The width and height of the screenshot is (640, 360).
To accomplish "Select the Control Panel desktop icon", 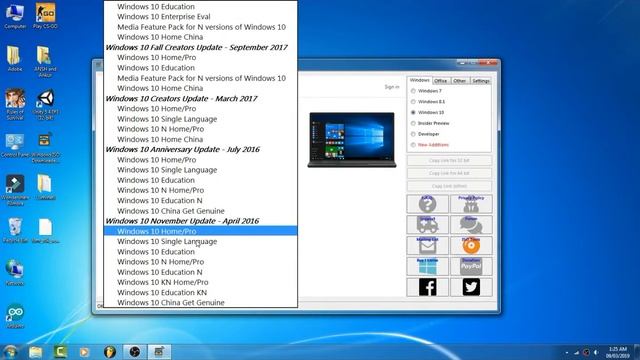I will 15,146.
